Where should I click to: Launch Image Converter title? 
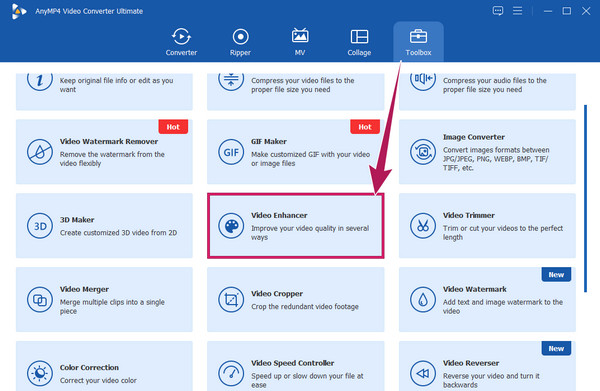tap(474, 137)
